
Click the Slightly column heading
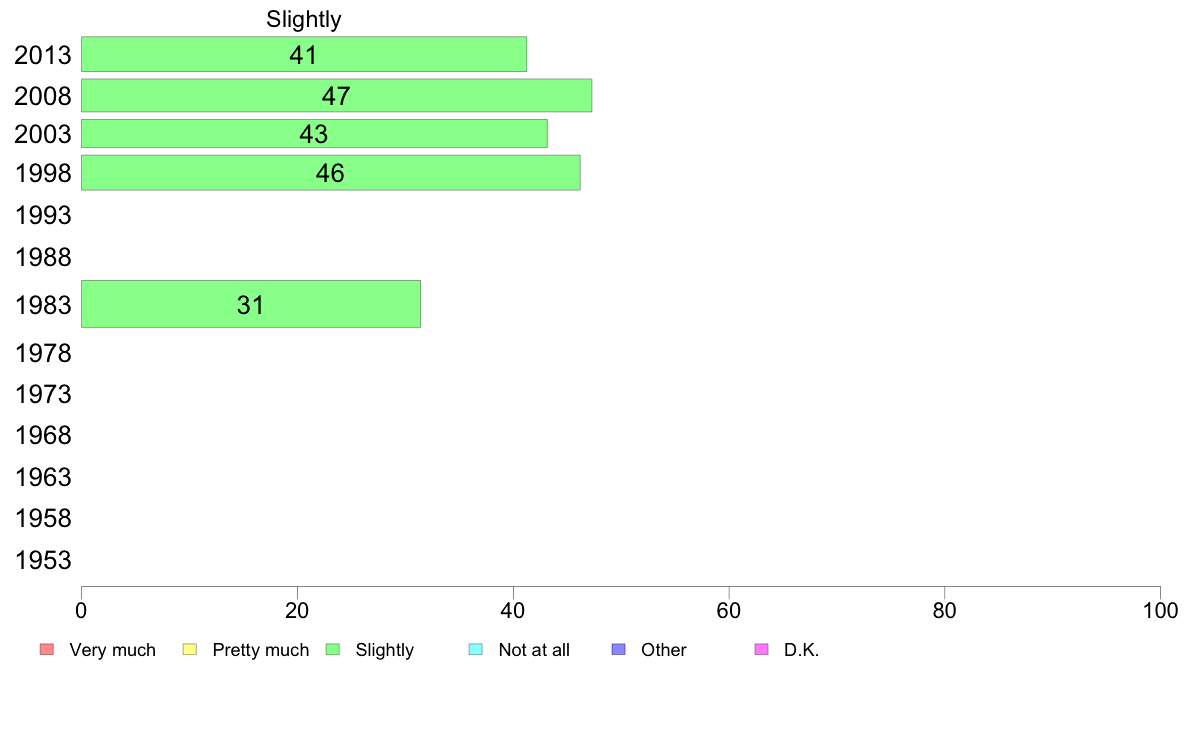pos(304,19)
